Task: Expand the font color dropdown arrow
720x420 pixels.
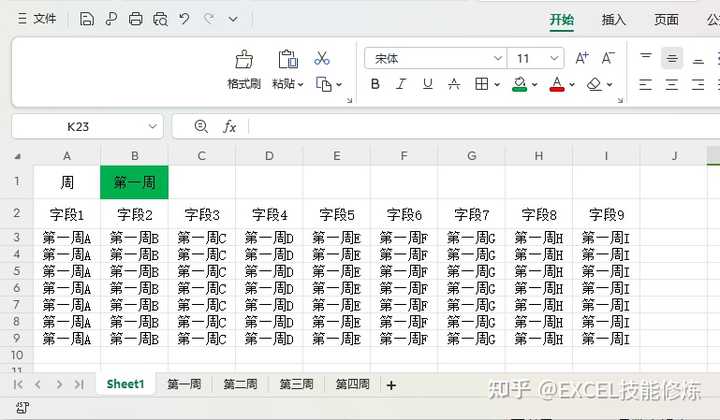Action: pos(572,84)
